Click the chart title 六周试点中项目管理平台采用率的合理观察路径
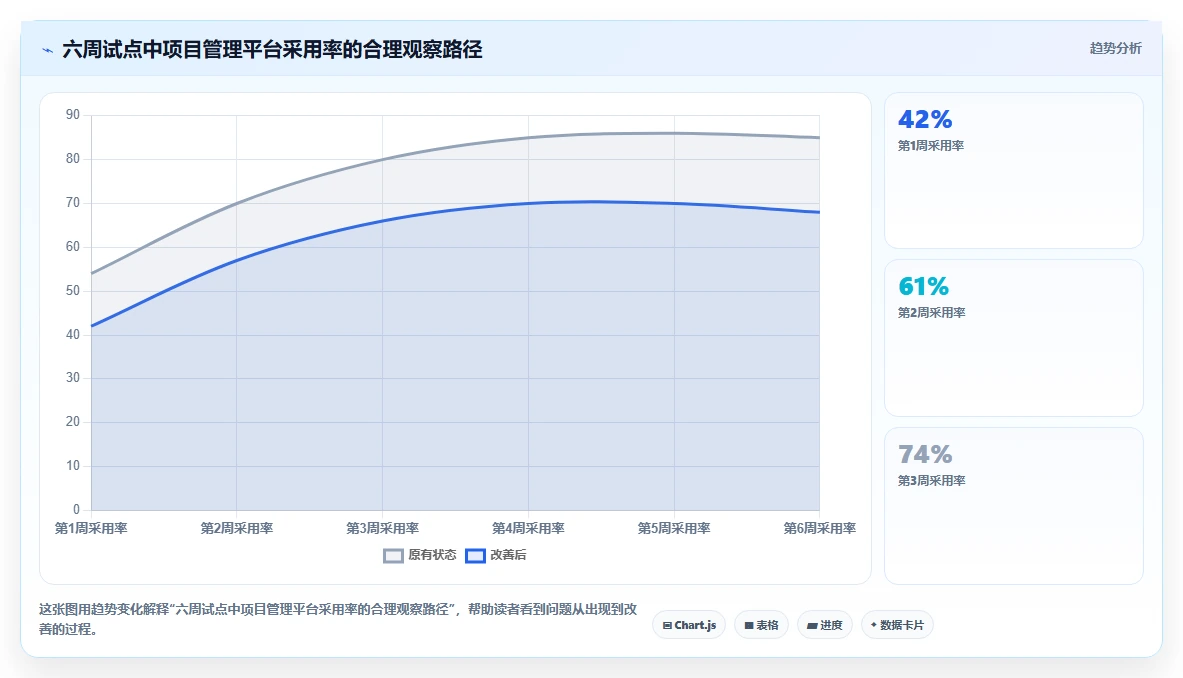Image resolution: width=1183 pixels, height=678 pixels. pyautogui.click(x=272, y=50)
